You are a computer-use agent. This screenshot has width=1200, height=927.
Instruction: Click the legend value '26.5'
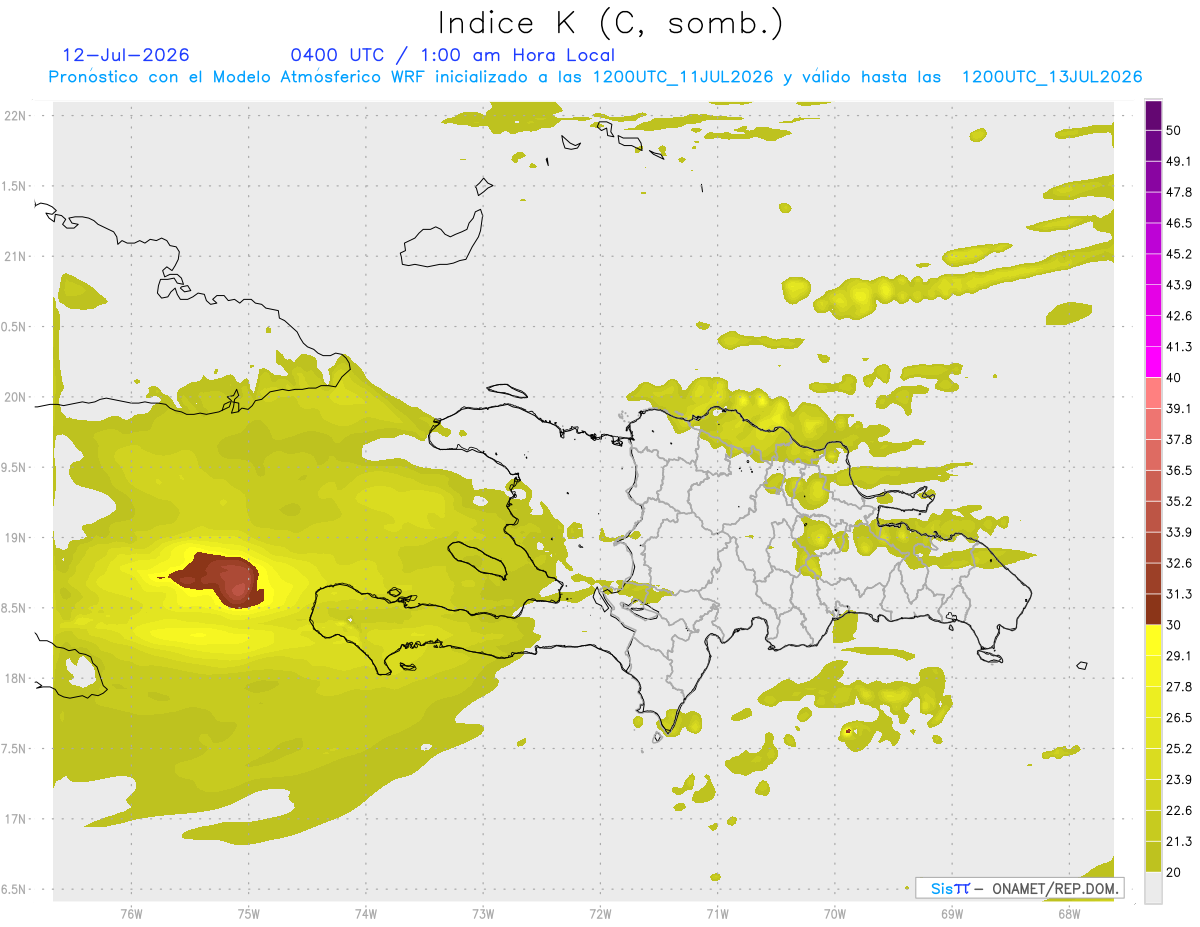1179,718
